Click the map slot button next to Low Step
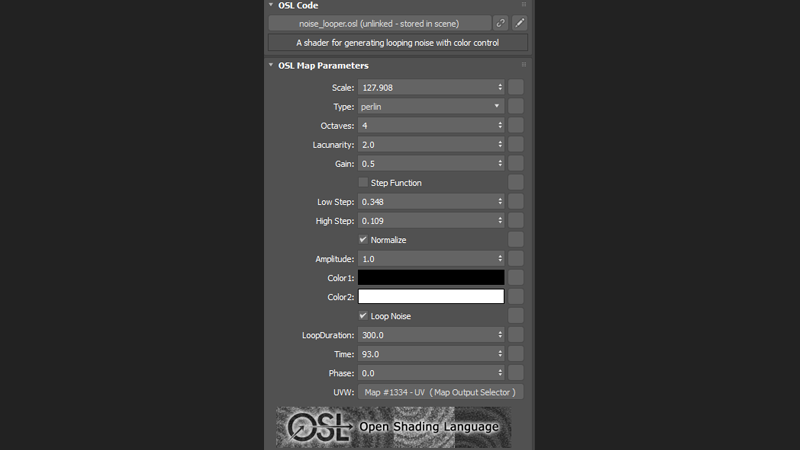800x450 pixels. tap(515, 202)
